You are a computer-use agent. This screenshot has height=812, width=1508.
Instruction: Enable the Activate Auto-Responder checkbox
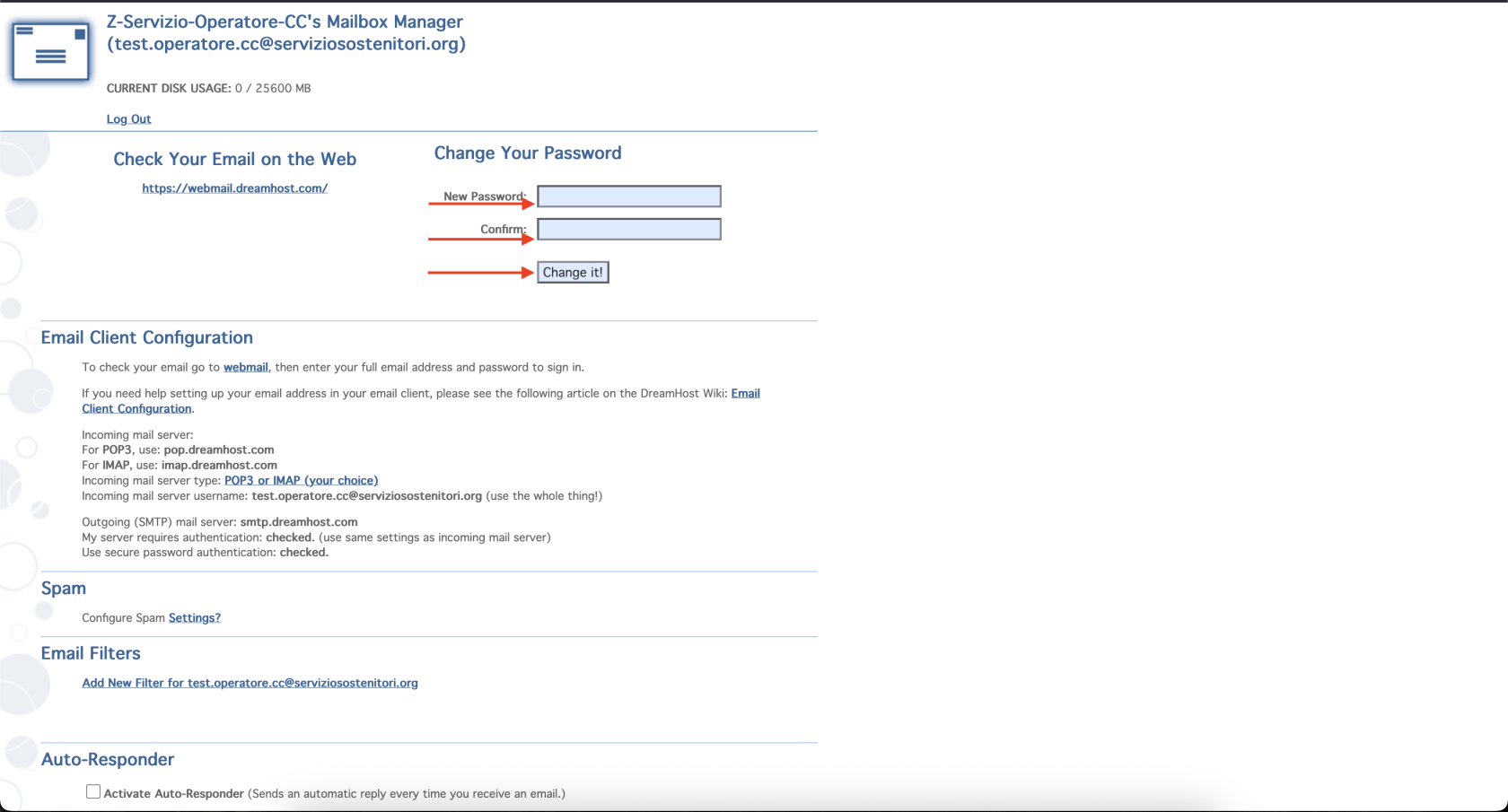[x=93, y=791]
